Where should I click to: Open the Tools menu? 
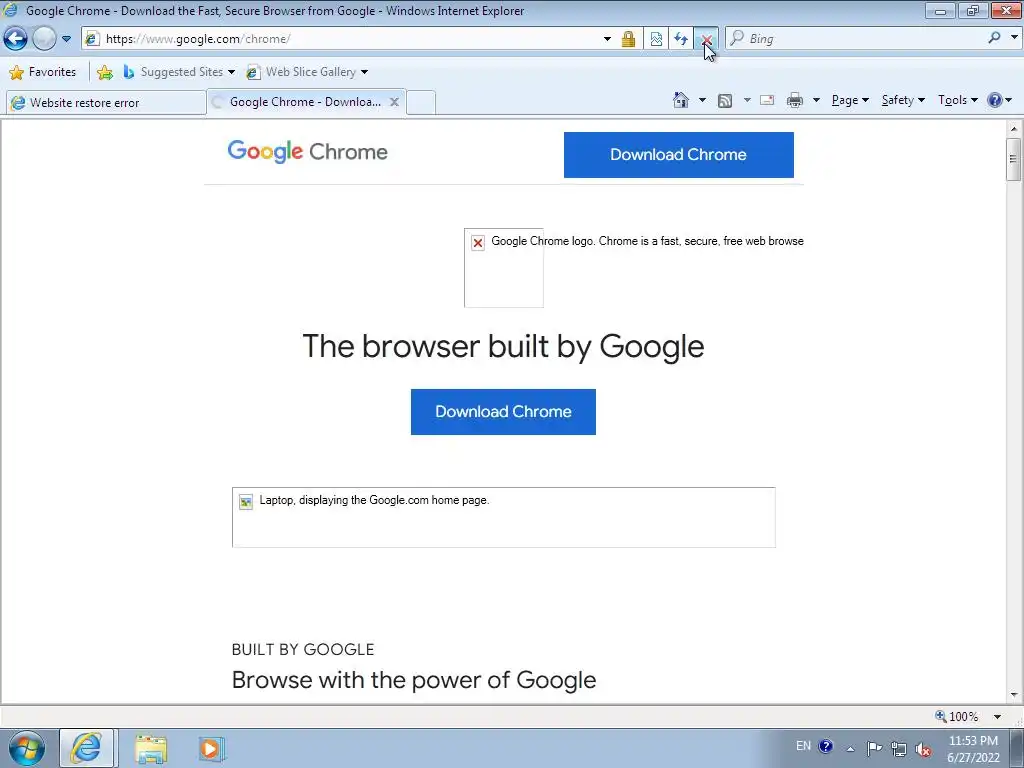coord(958,100)
